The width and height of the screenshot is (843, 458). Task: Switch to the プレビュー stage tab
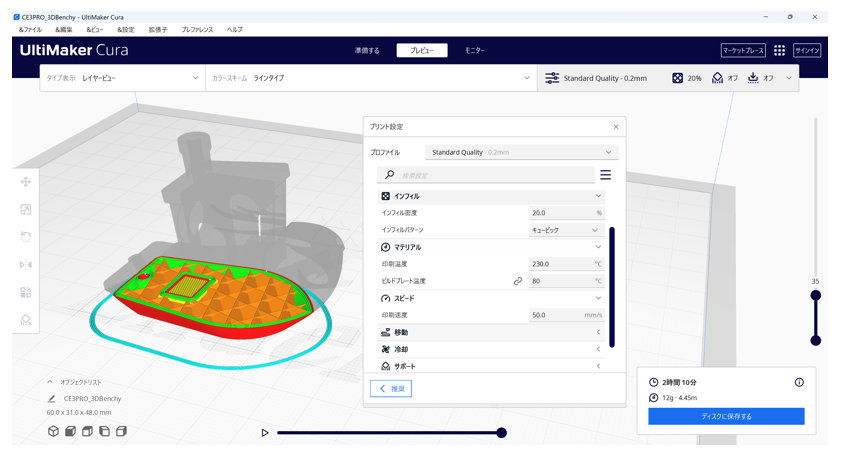coord(422,51)
